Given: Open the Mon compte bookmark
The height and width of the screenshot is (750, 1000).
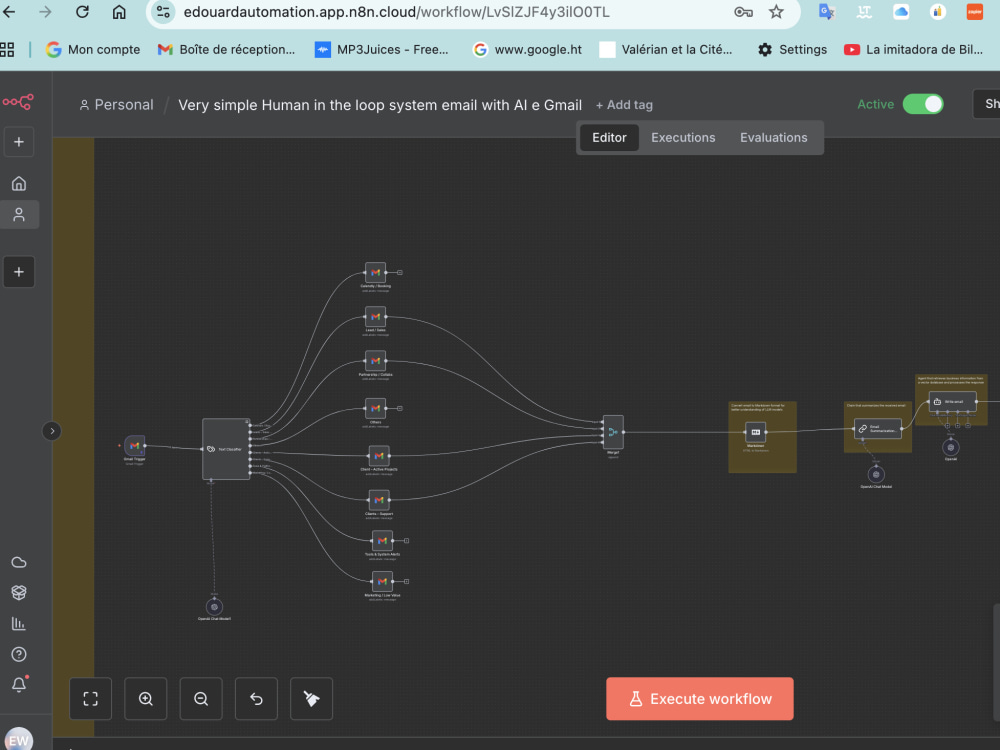Looking at the screenshot, I should point(93,49).
